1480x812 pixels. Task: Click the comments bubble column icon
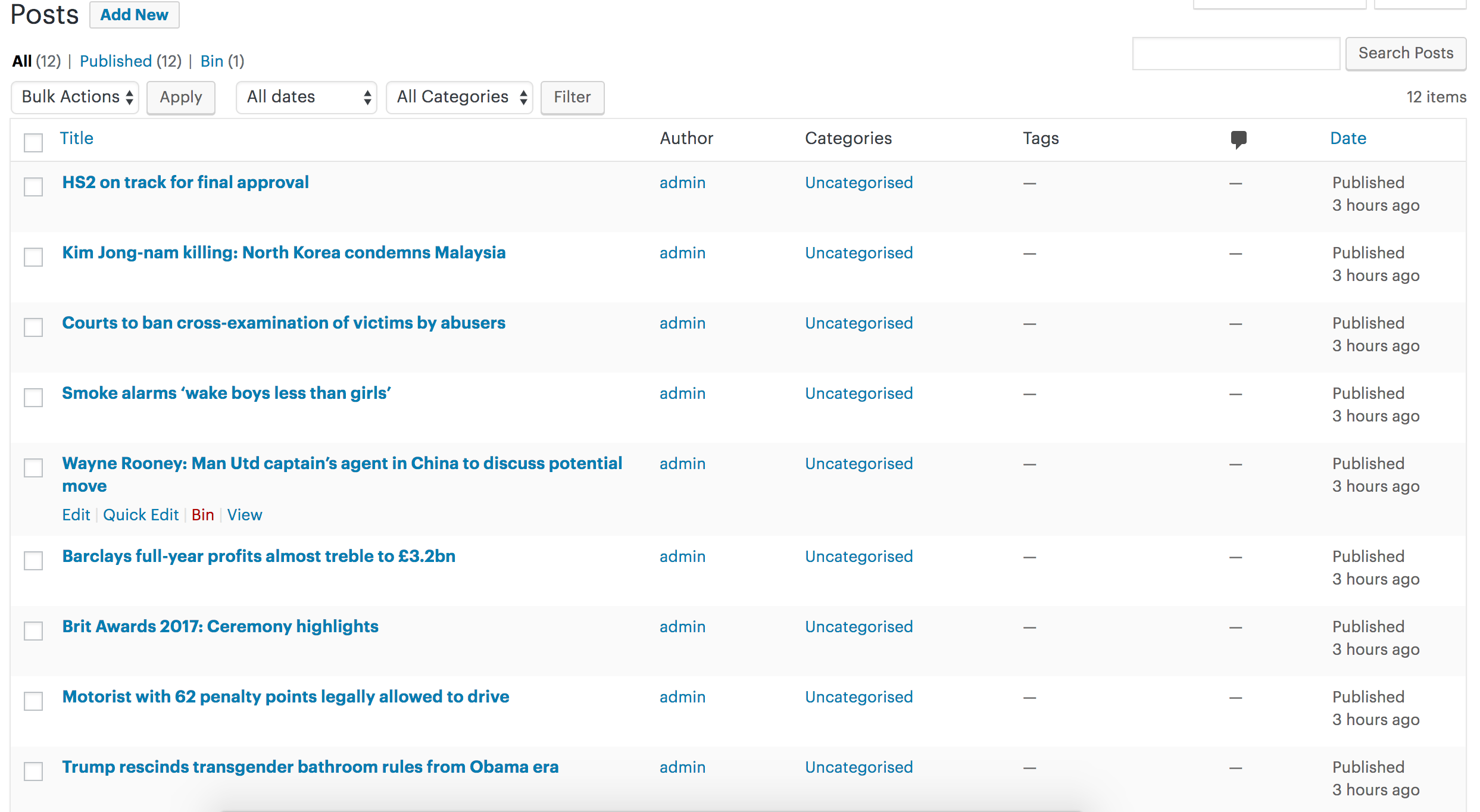[1238, 139]
